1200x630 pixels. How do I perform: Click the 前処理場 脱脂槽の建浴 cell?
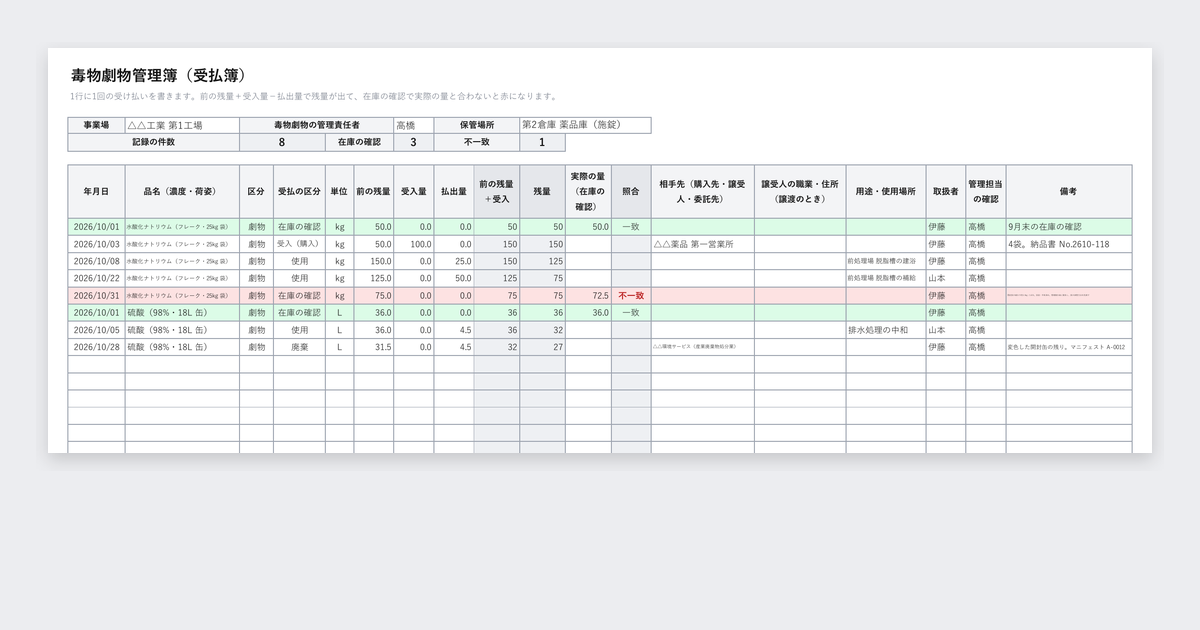pos(885,261)
